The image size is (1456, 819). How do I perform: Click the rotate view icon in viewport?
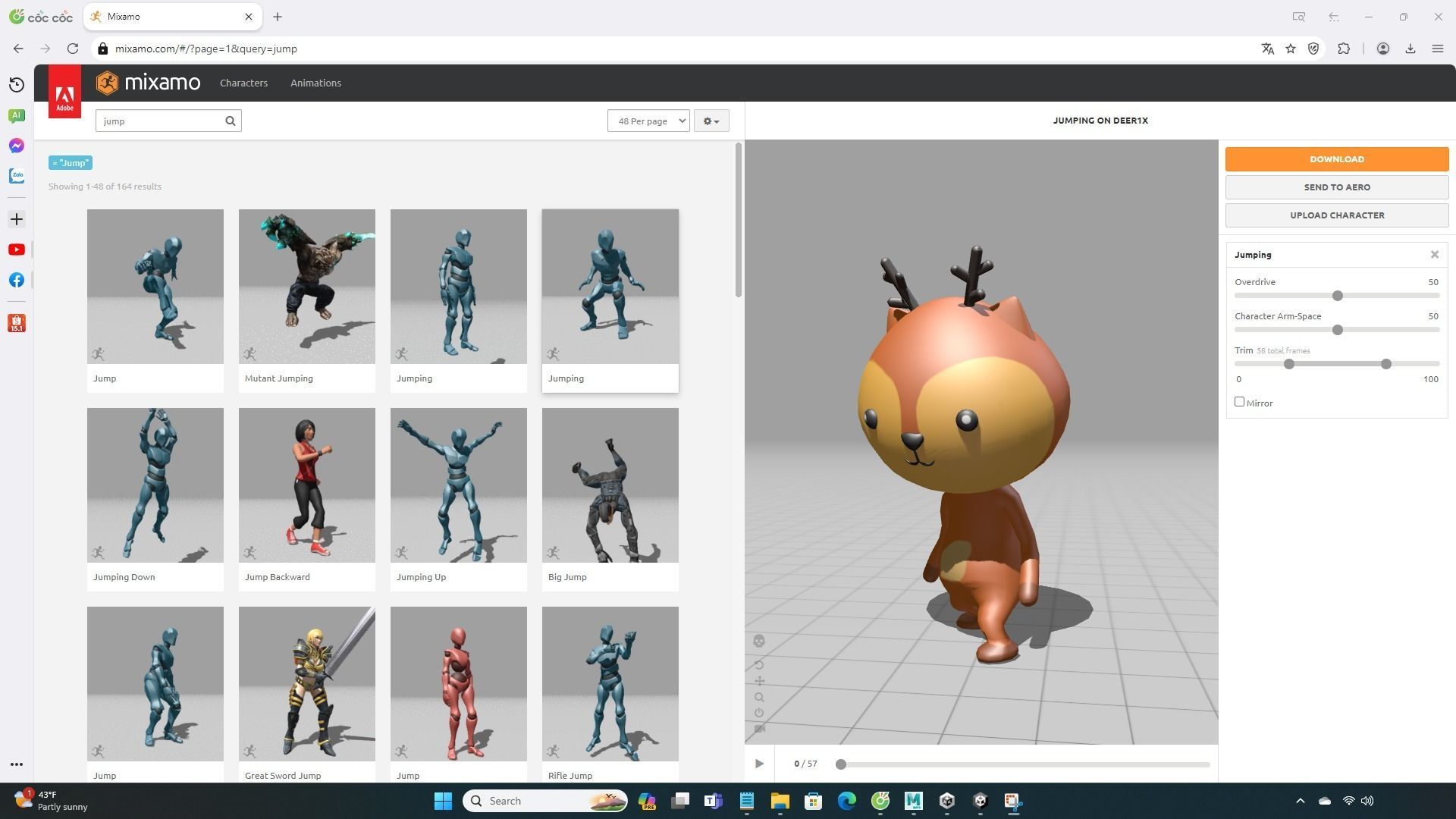tap(759, 665)
